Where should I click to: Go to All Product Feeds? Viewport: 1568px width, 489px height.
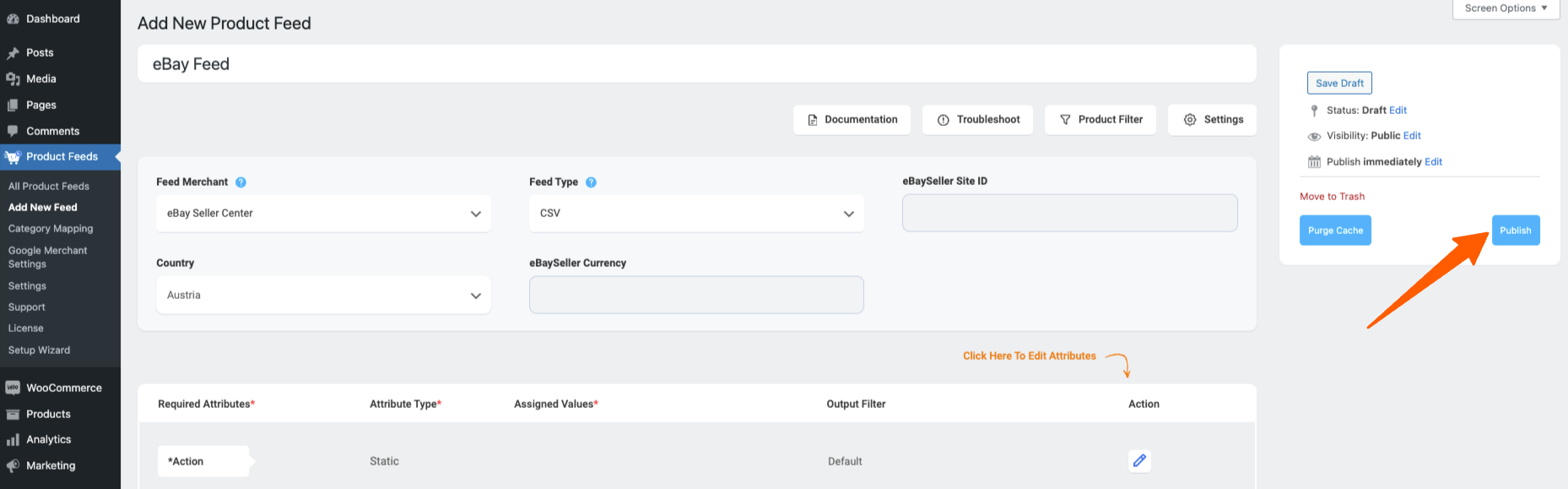point(49,187)
